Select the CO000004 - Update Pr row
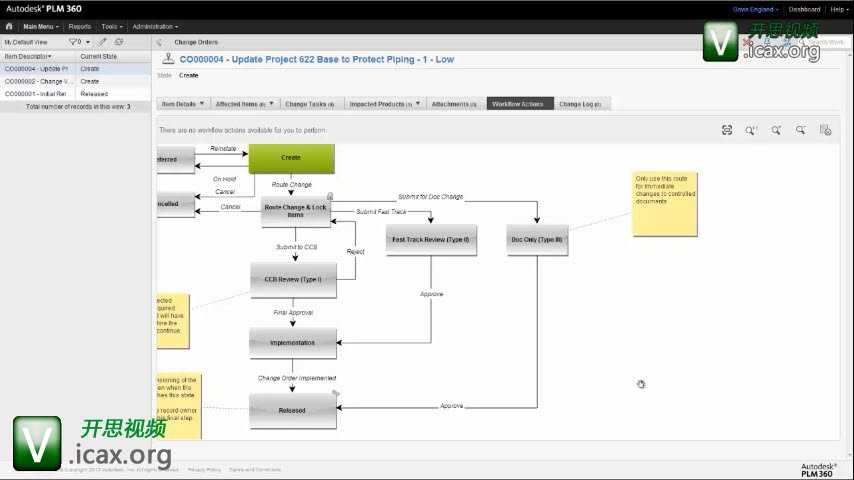854x480 pixels. [76, 69]
